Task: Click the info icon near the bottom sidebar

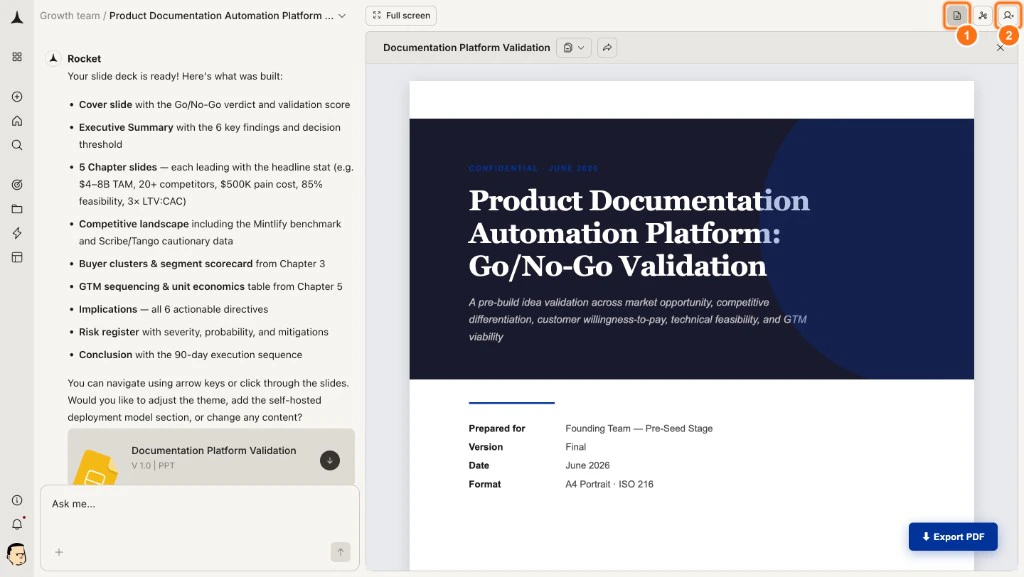Action: pyautogui.click(x=16, y=499)
